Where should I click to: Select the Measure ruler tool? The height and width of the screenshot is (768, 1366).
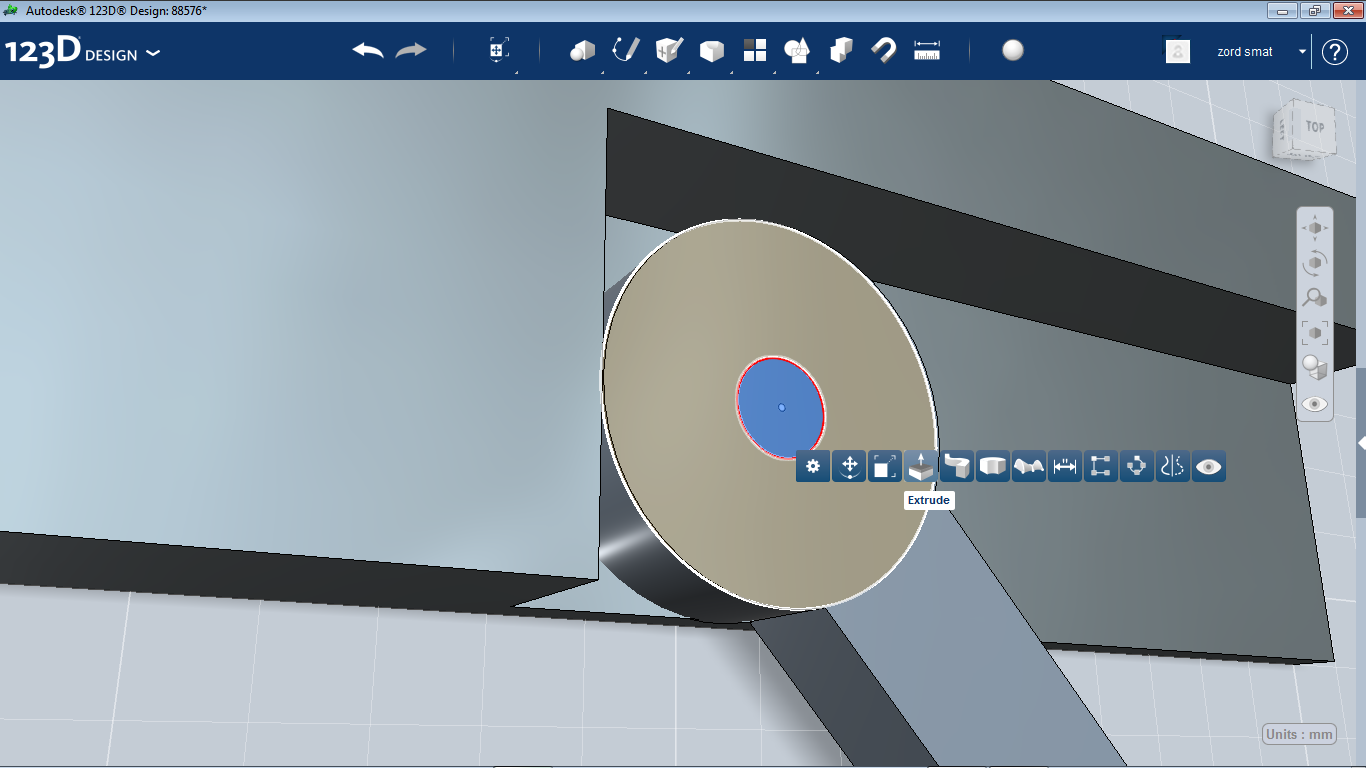tap(927, 50)
